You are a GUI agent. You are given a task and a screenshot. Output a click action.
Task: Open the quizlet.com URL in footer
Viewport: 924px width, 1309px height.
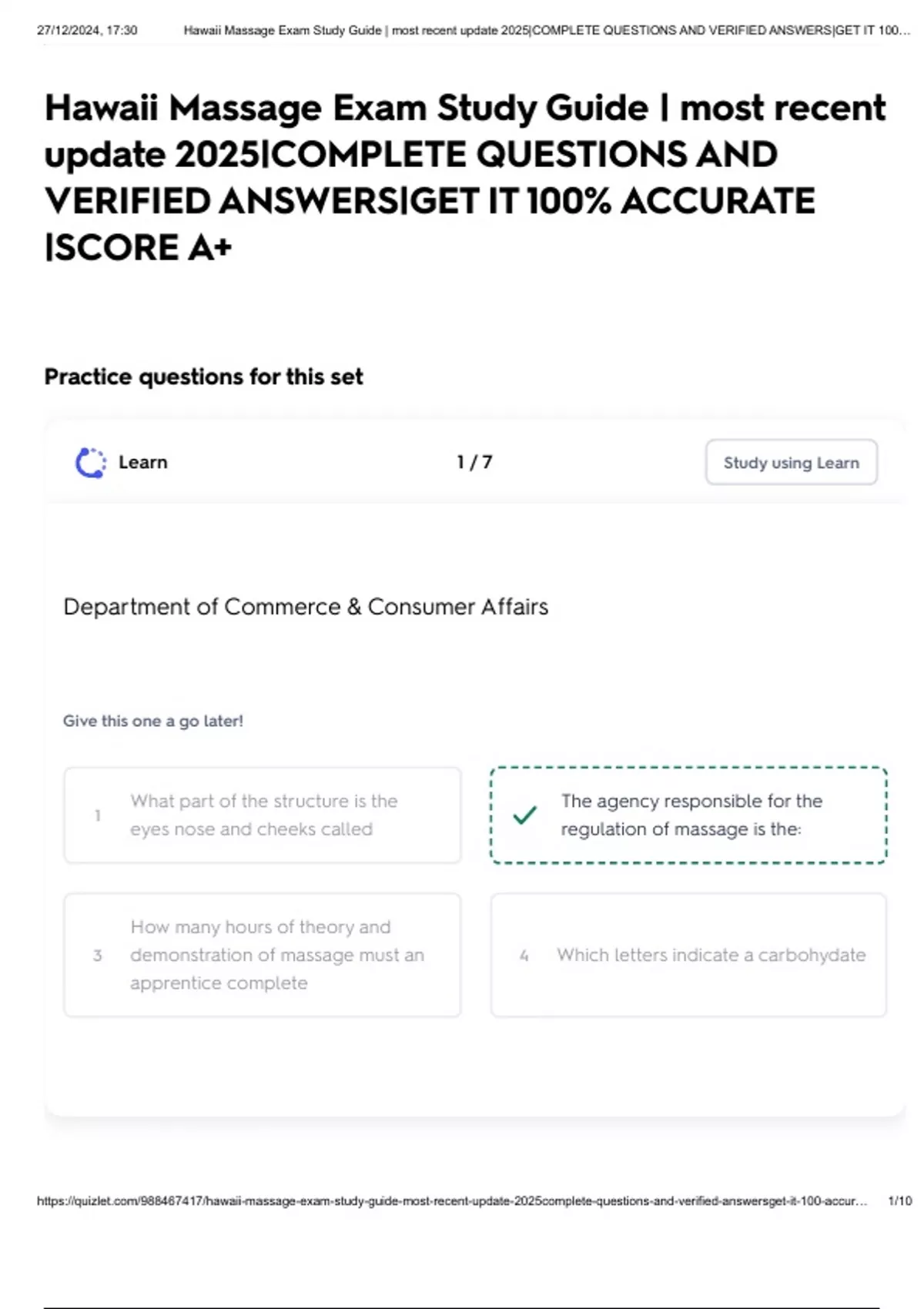(452, 1200)
